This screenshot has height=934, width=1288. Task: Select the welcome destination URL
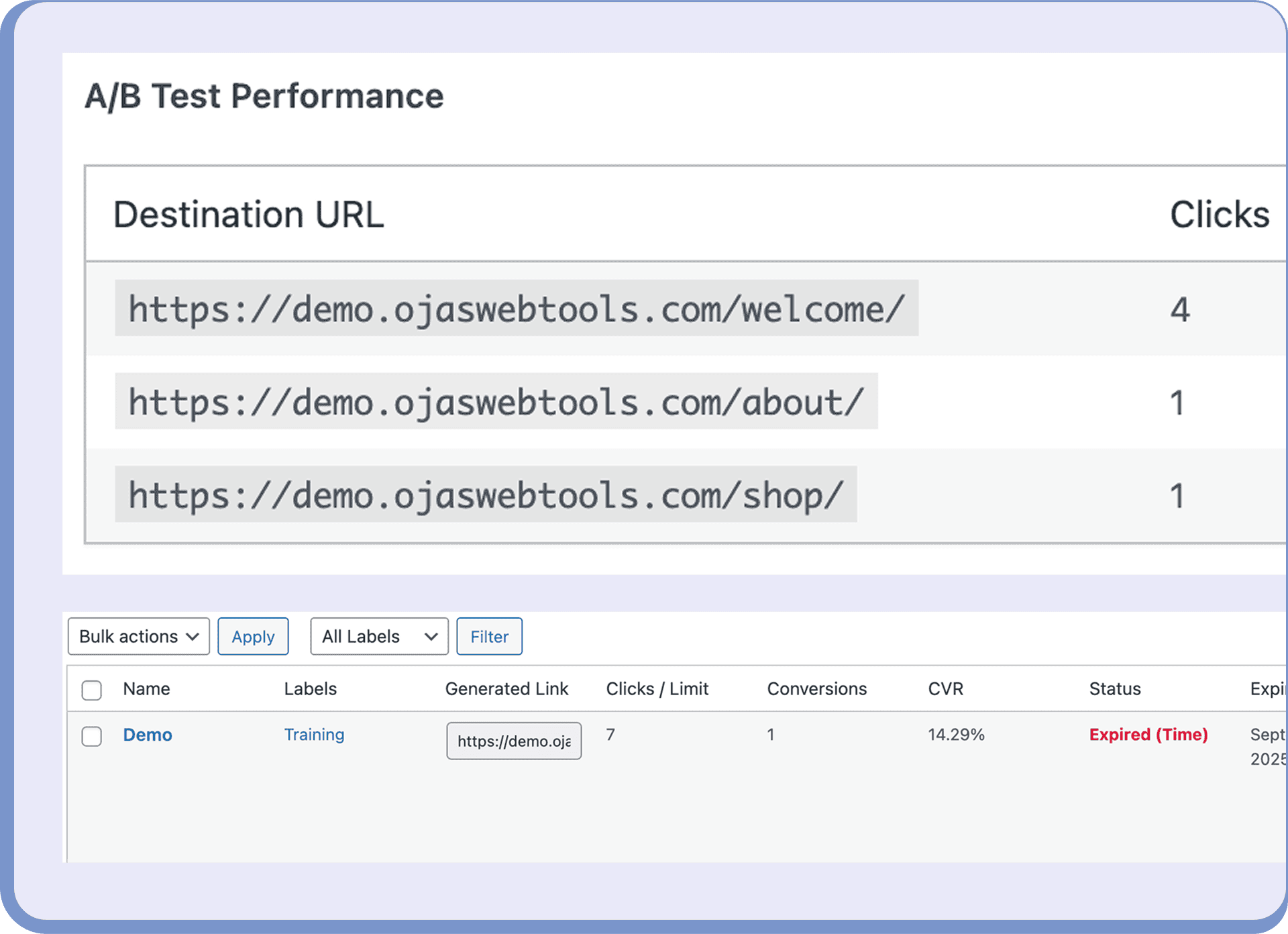[x=517, y=309]
